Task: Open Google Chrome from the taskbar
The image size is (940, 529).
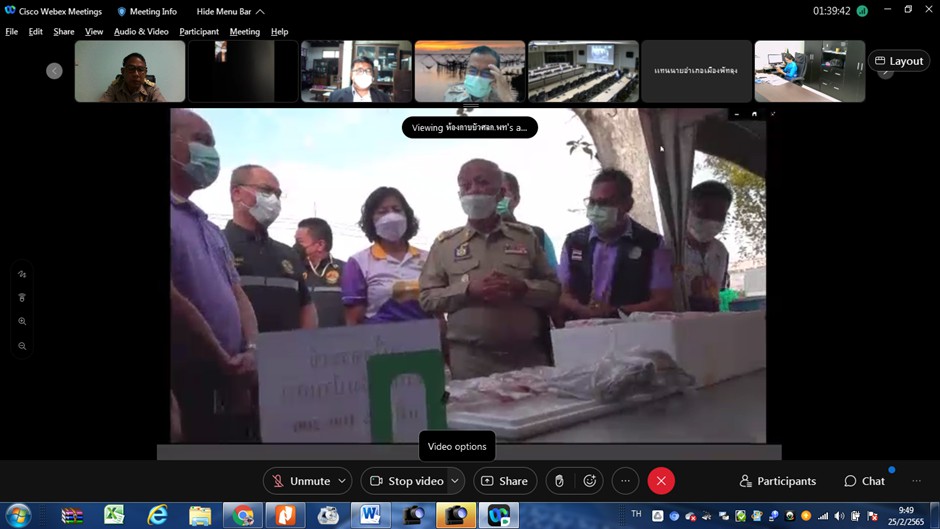Action: coord(243,515)
